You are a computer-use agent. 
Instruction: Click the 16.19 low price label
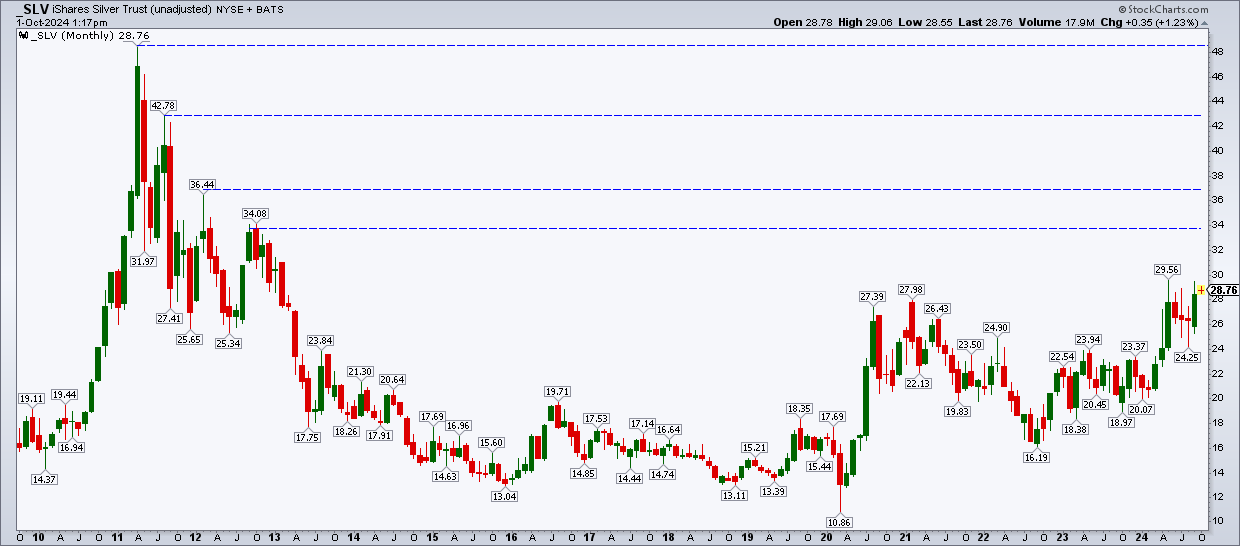pyautogui.click(x=1035, y=456)
